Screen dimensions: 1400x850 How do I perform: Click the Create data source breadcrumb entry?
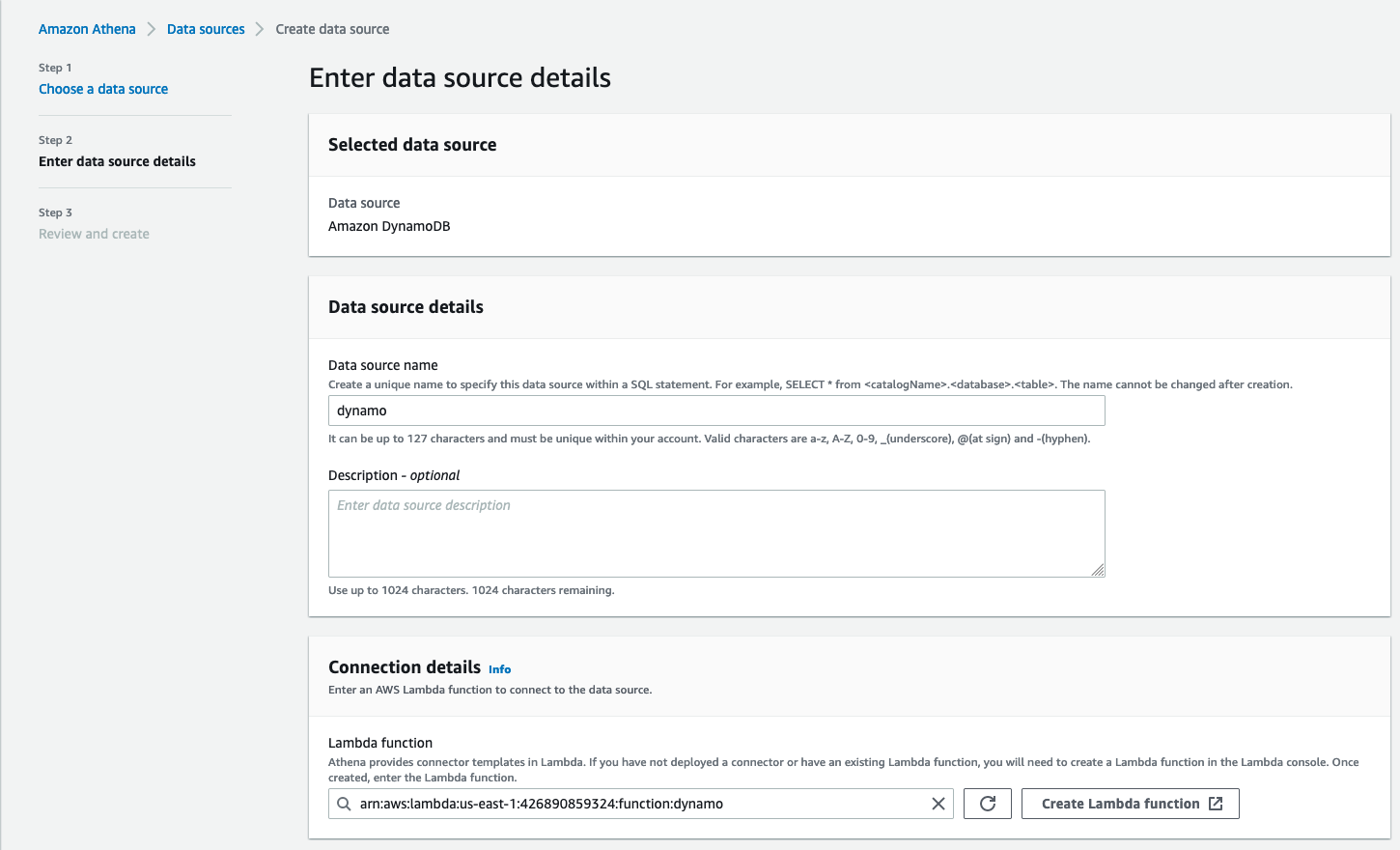[332, 29]
